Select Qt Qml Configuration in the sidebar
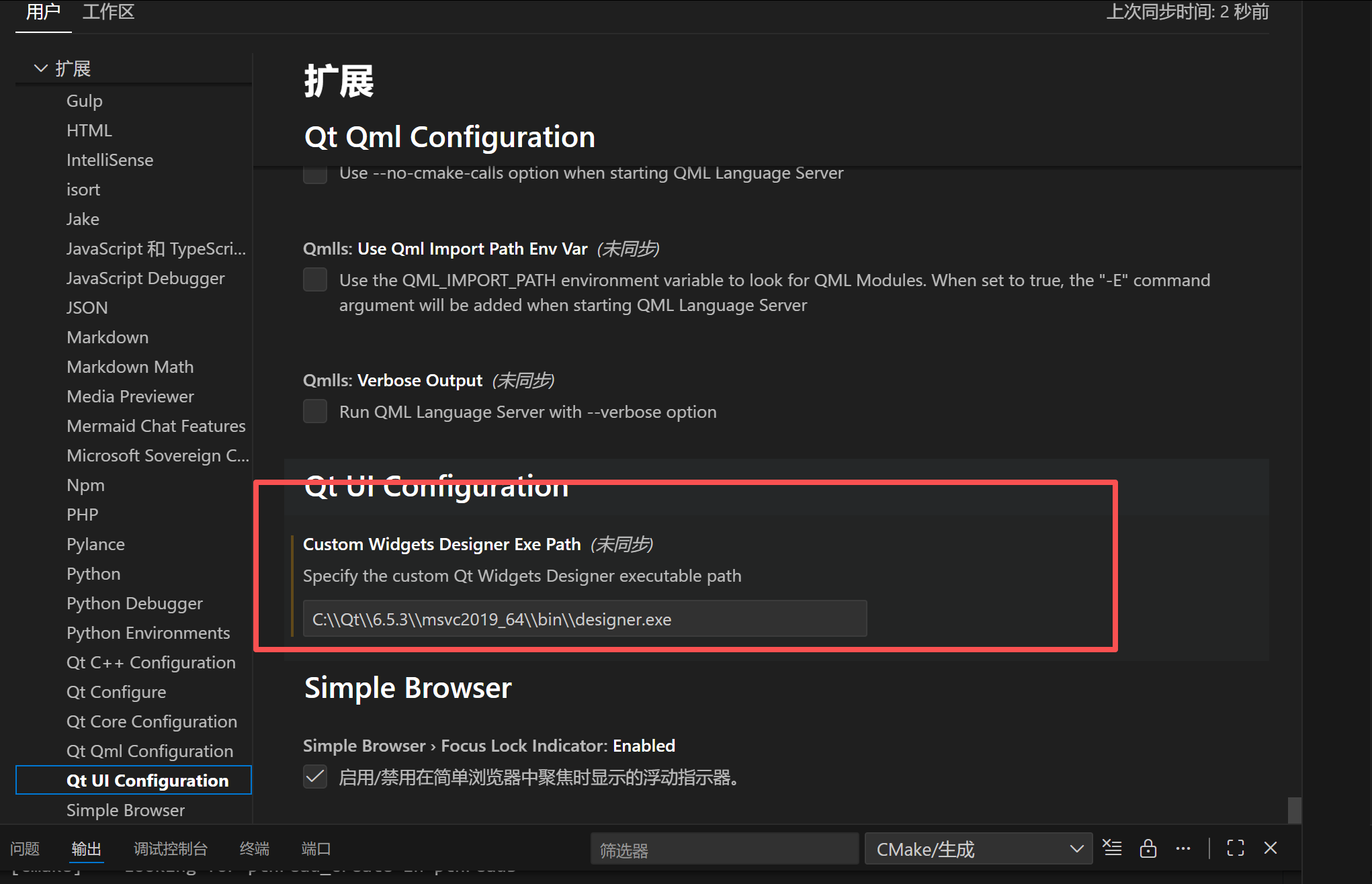This screenshot has height=884, width=1372. tap(149, 750)
